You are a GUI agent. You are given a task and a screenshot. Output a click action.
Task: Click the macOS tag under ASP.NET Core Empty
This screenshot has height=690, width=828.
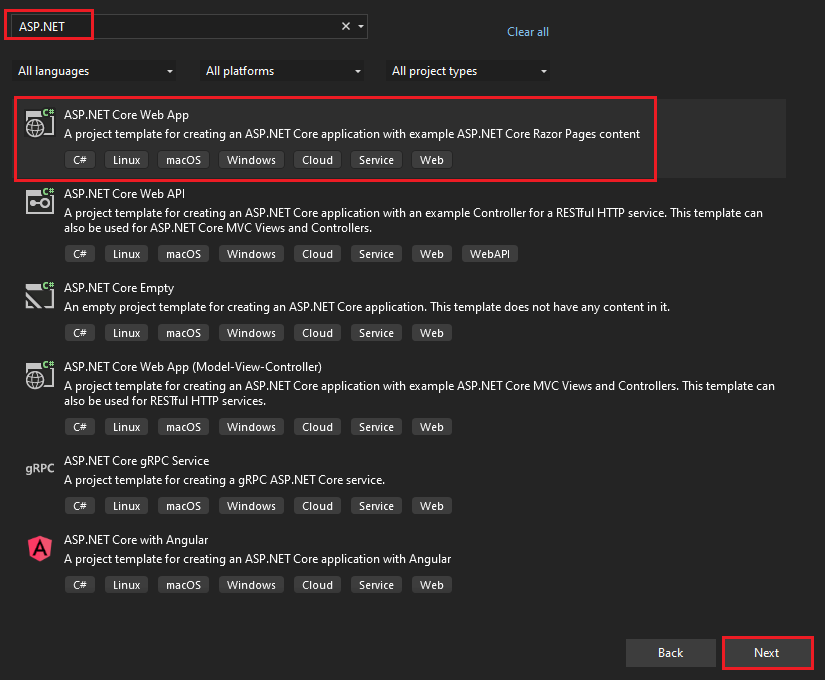(184, 334)
